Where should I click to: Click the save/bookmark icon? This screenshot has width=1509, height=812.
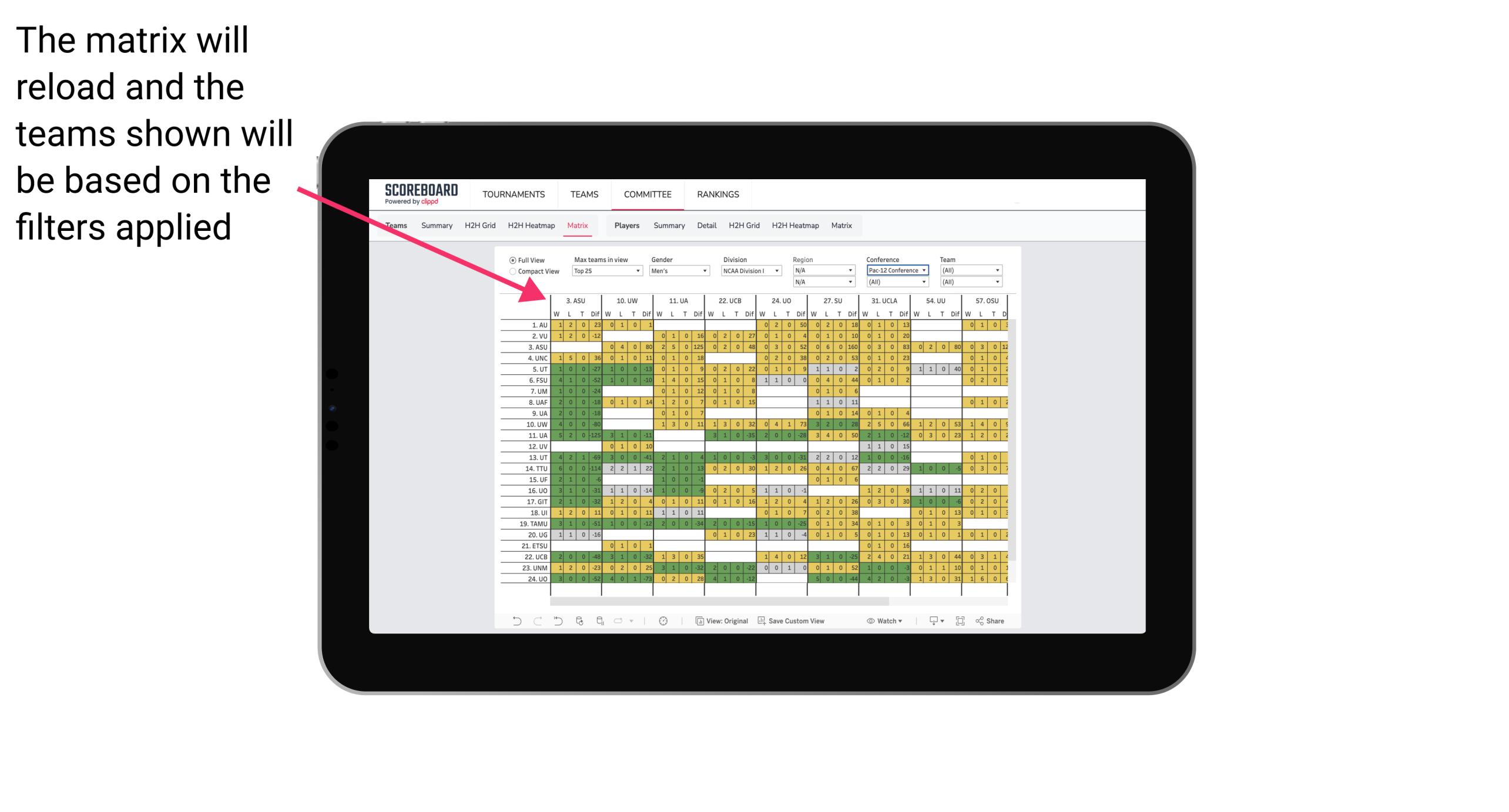coord(762,623)
